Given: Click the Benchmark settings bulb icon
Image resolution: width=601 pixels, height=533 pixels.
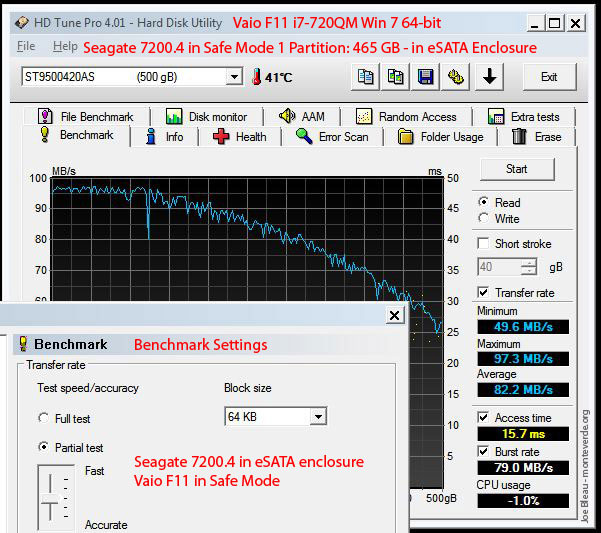Looking at the screenshot, I should (23, 344).
